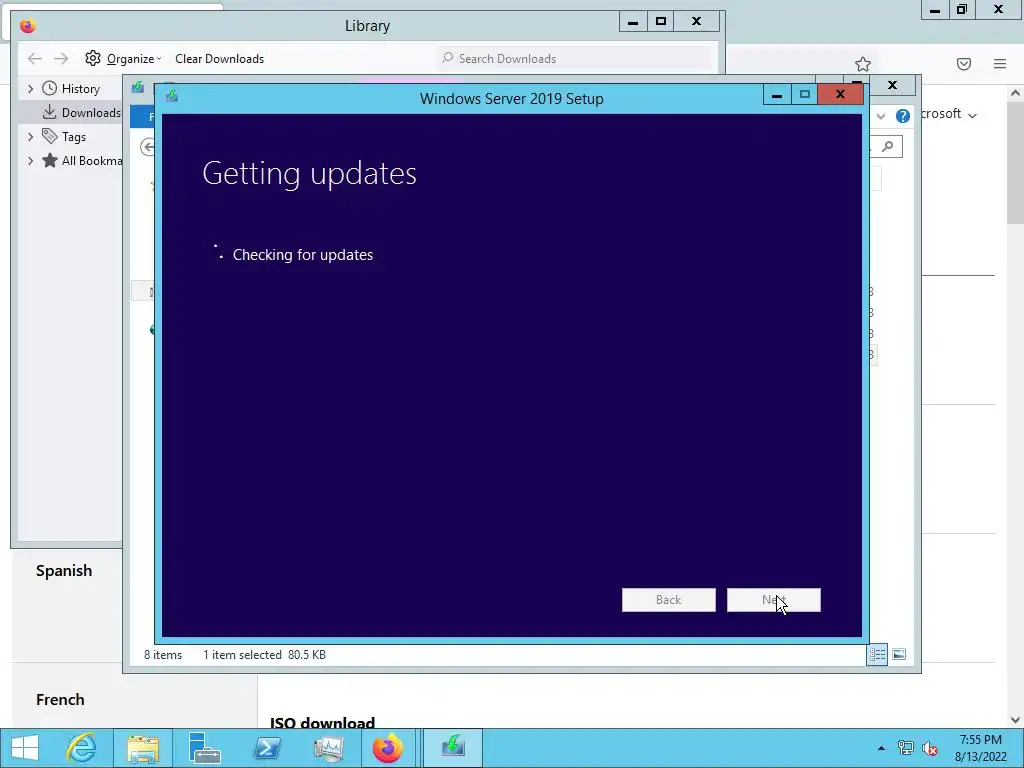1024x768 pixels.
Task: Open the Firefox hamburger menu
Action: [x=1000, y=63]
